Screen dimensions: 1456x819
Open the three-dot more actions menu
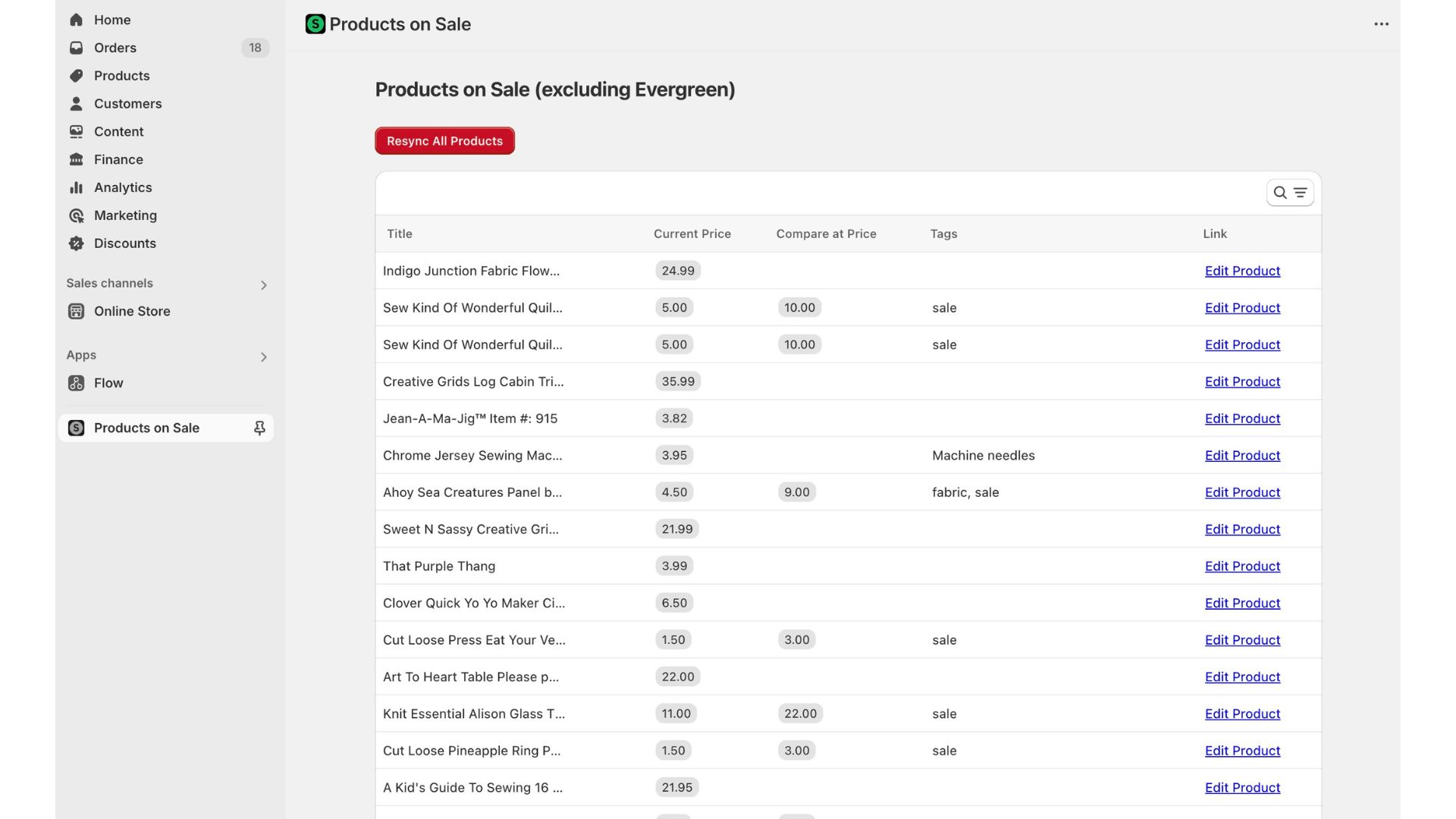coord(1381,24)
